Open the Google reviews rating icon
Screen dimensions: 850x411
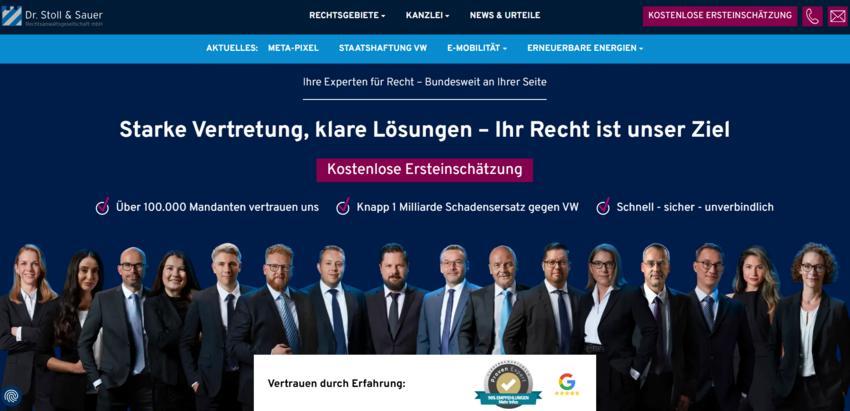pyautogui.click(x=567, y=384)
